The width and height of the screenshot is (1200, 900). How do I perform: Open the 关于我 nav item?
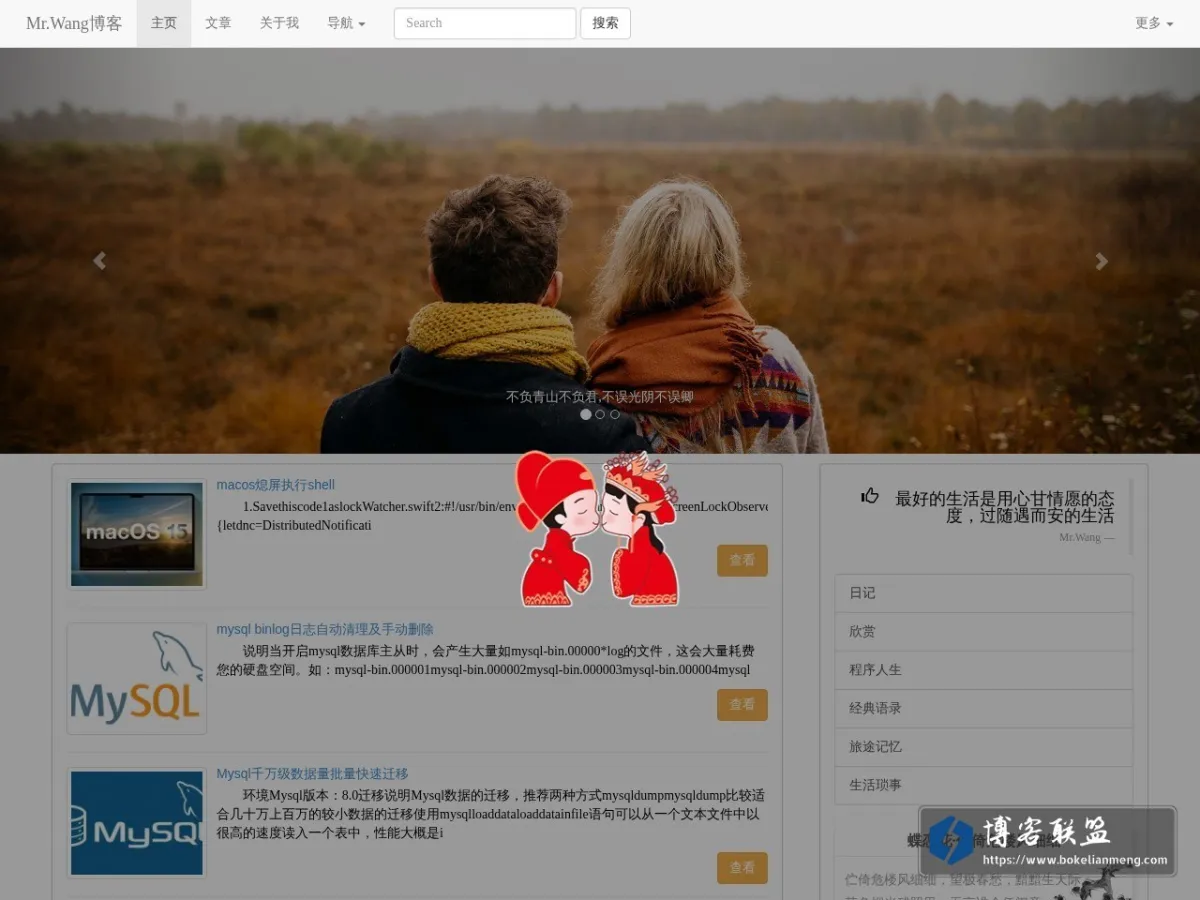(x=279, y=23)
